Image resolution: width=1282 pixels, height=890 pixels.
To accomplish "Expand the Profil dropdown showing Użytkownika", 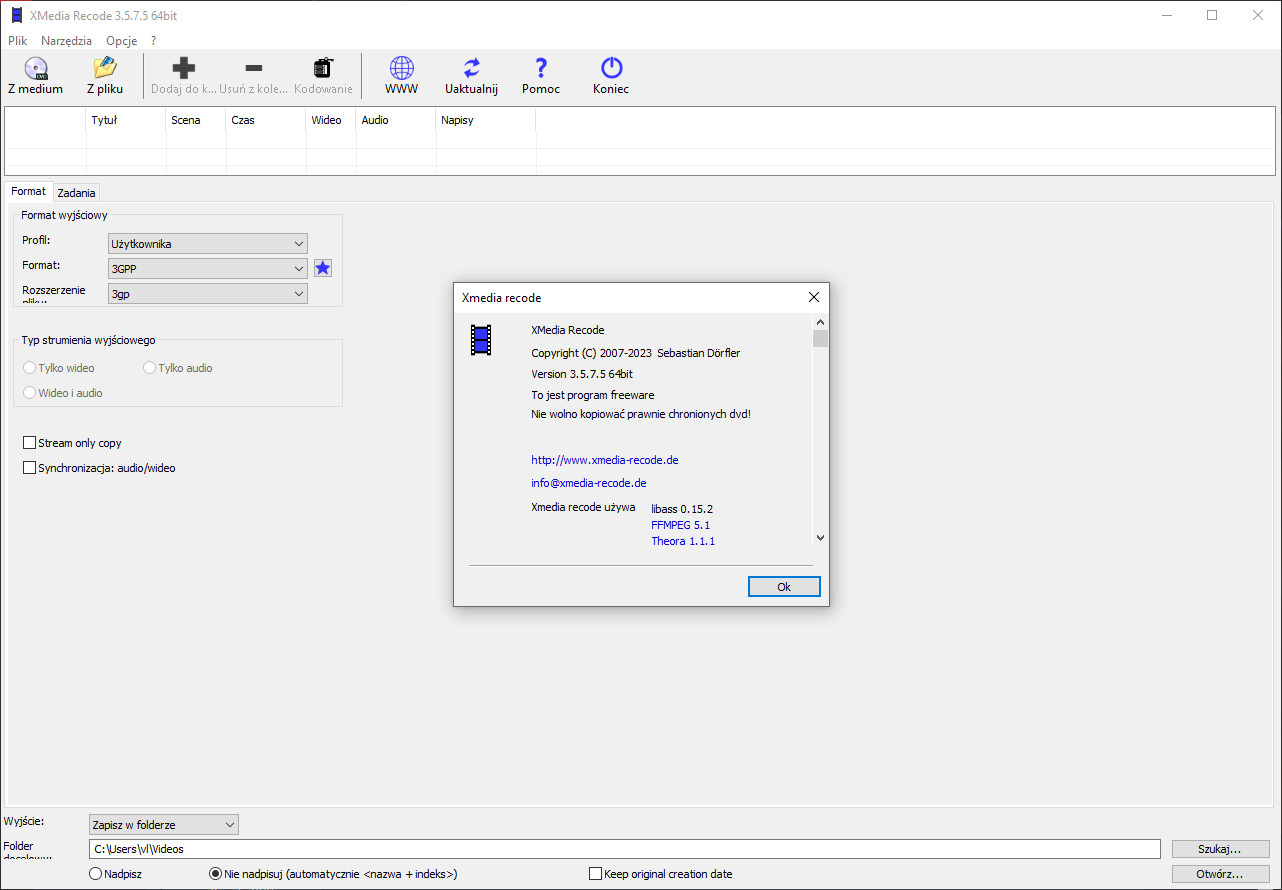I will point(208,244).
